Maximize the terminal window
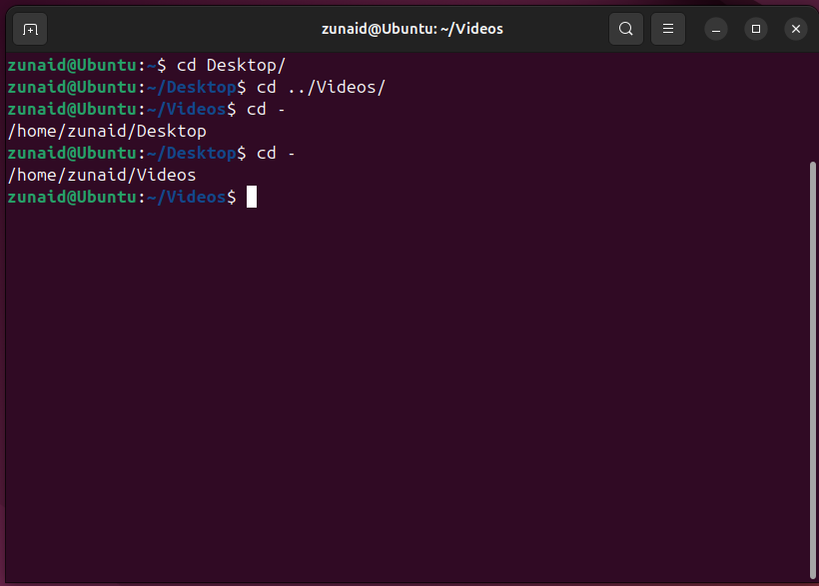The height and width of the screenshot is (586, 819). [756, 29]
